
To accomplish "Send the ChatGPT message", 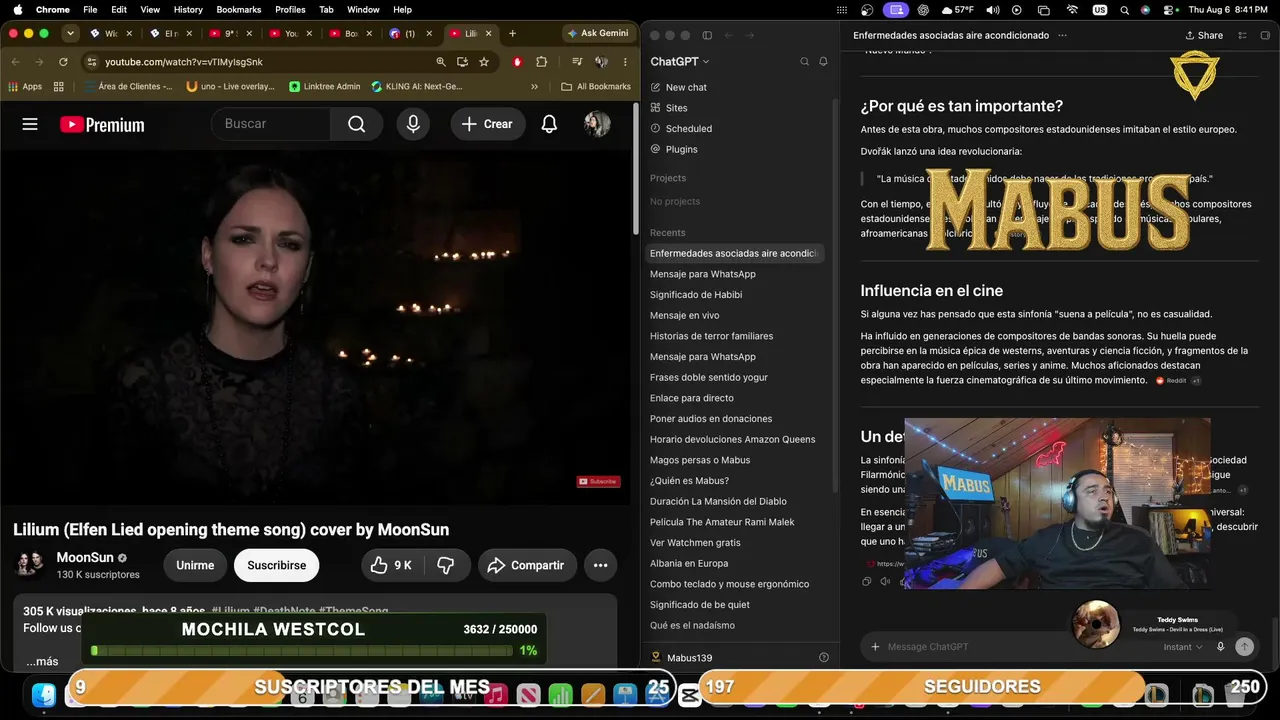I will (x=1244, y=647).
